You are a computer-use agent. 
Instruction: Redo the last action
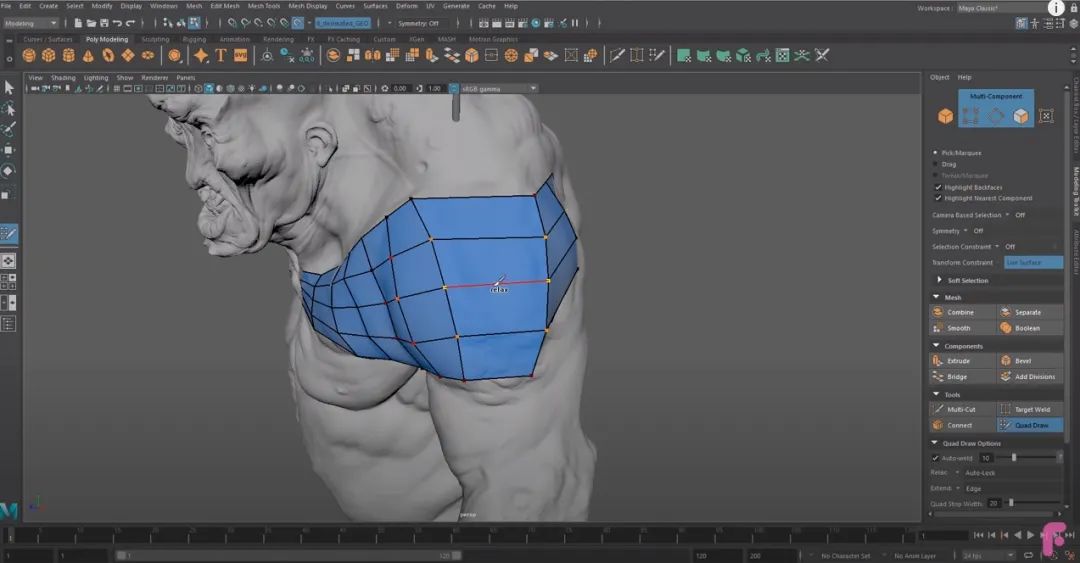129,23
